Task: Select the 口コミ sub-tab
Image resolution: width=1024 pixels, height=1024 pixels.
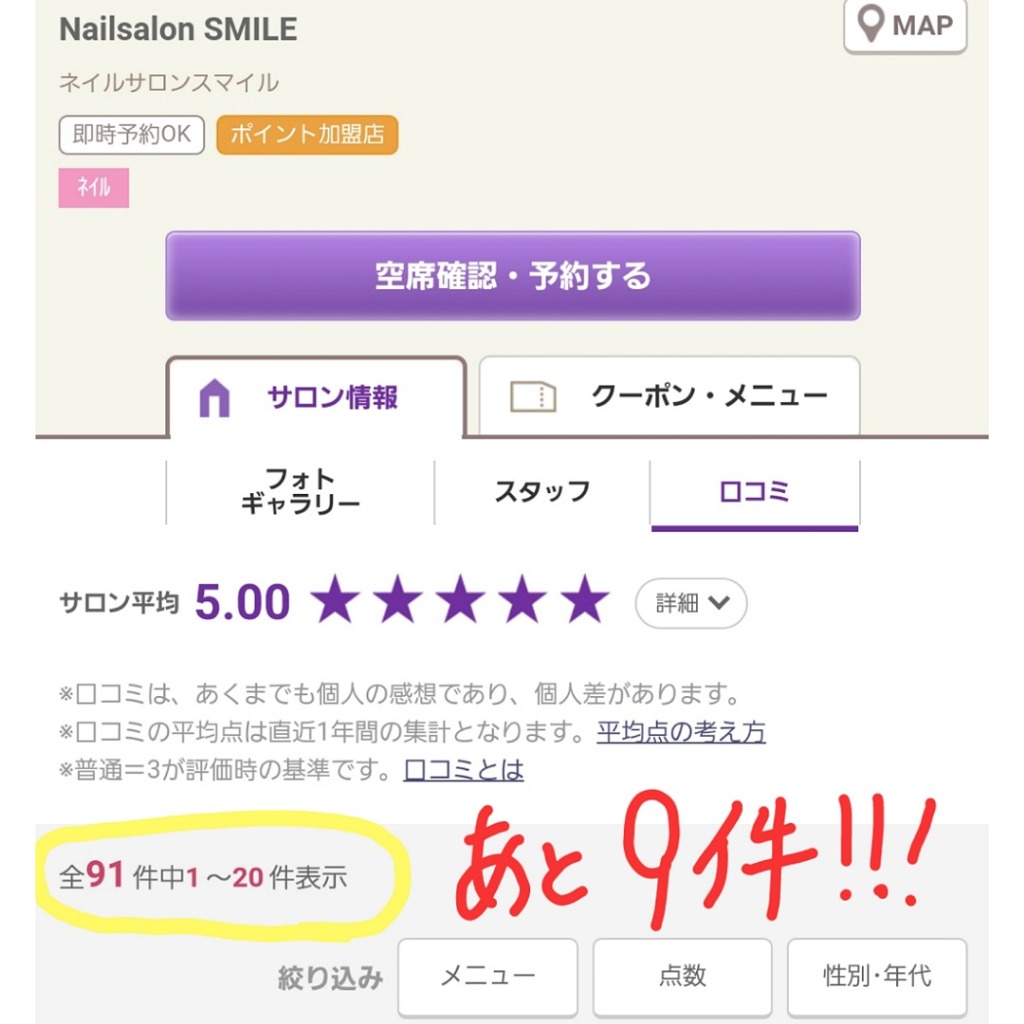Action: coord(754,493)
